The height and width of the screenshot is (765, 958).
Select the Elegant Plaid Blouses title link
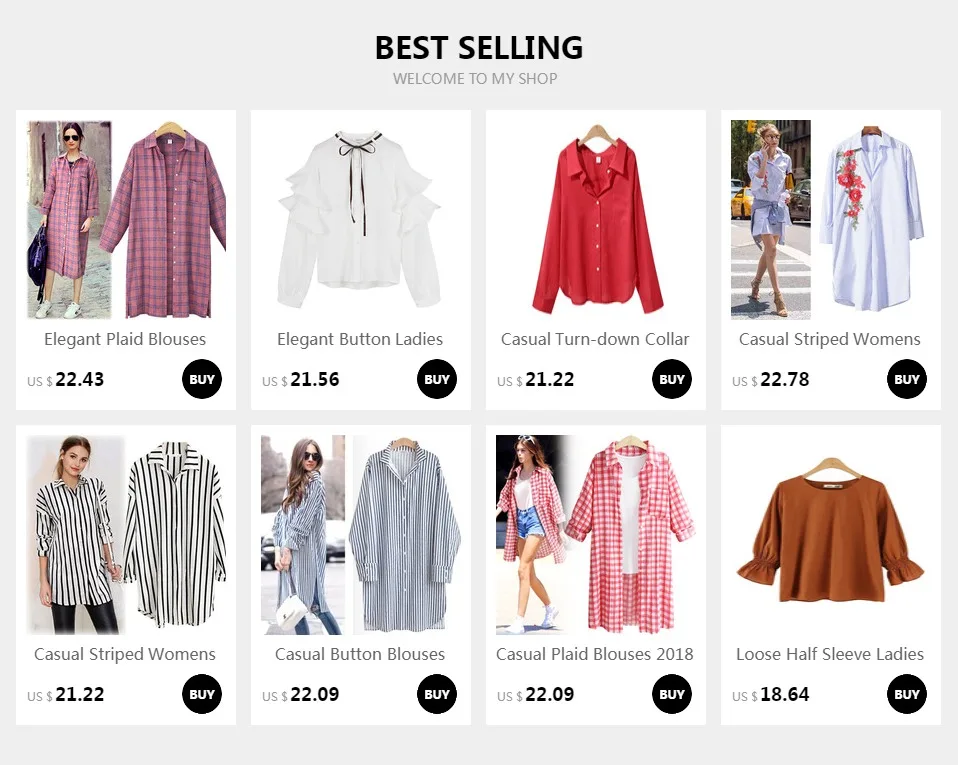click(x=125, y=340)
